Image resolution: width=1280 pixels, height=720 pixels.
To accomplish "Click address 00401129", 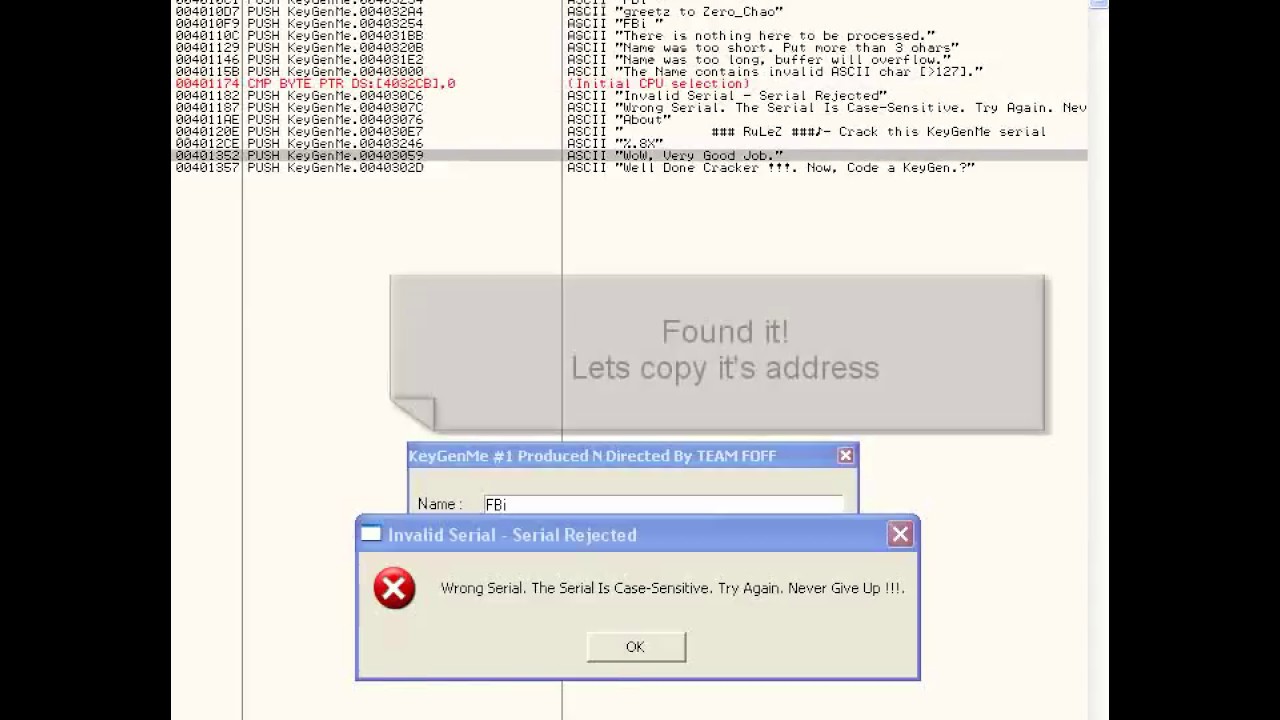I will pos(207,48).
